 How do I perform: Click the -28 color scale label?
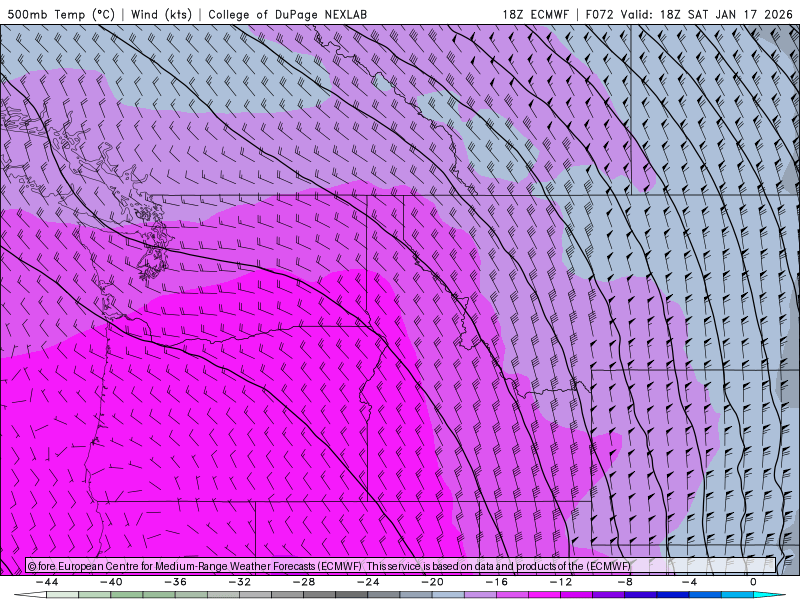coord(304,582)
